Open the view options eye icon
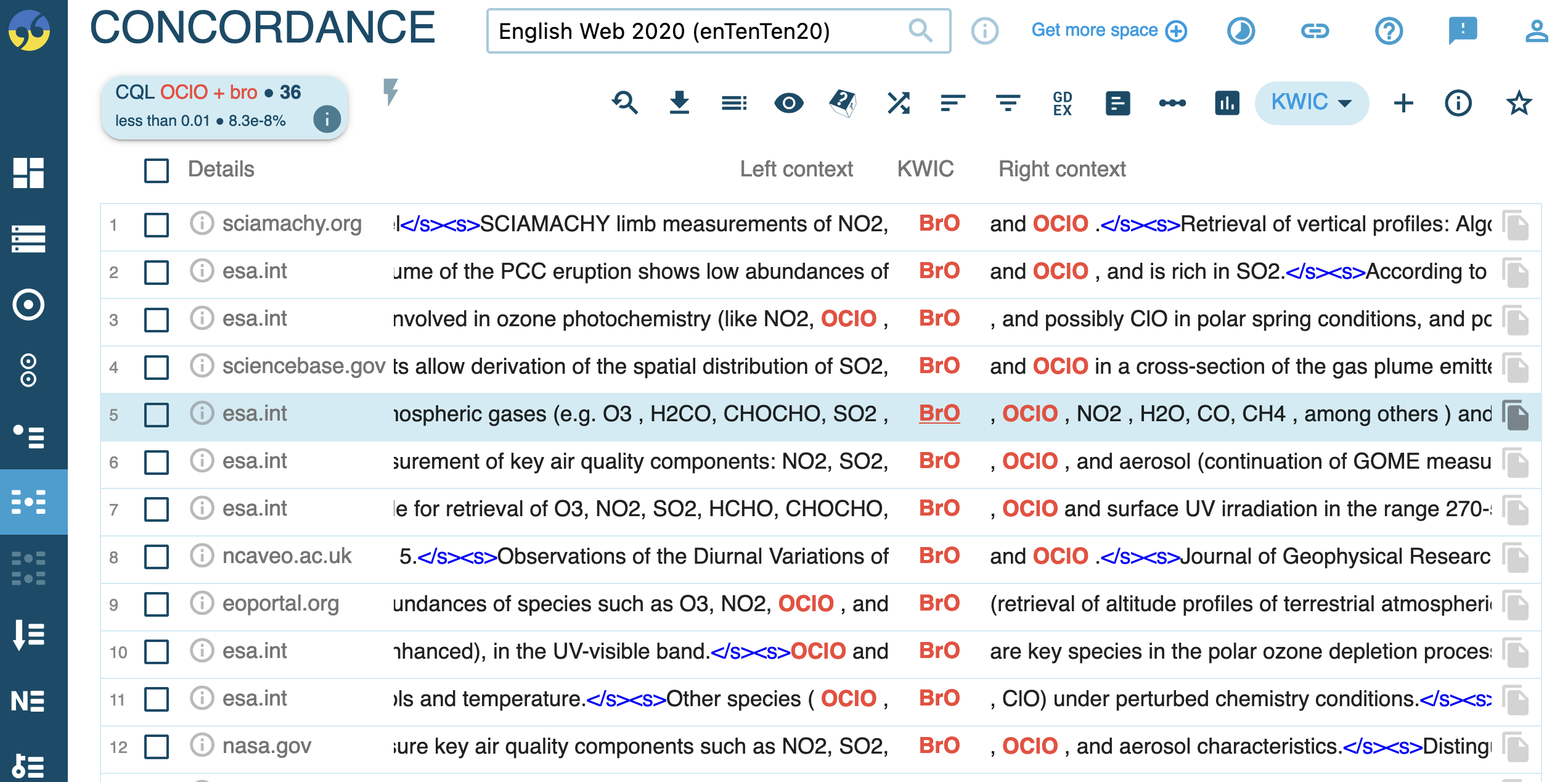This screenshot has width=1568, height=782. point(788,102)
